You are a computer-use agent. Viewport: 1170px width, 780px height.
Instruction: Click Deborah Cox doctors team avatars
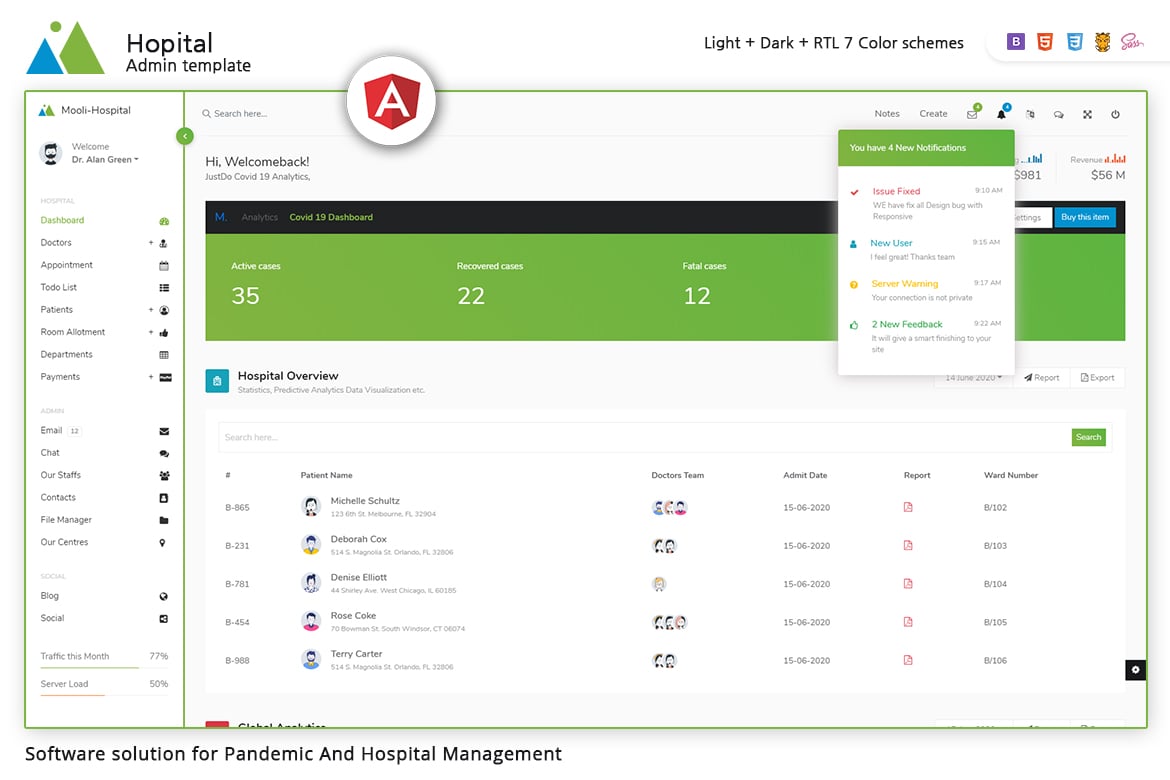pyautogui.click(x=665, y=546)
